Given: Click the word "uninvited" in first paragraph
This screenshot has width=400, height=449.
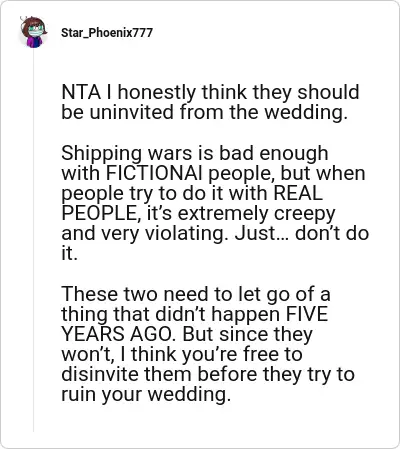Looking at the screenshot, I should (x=132, y=112).
